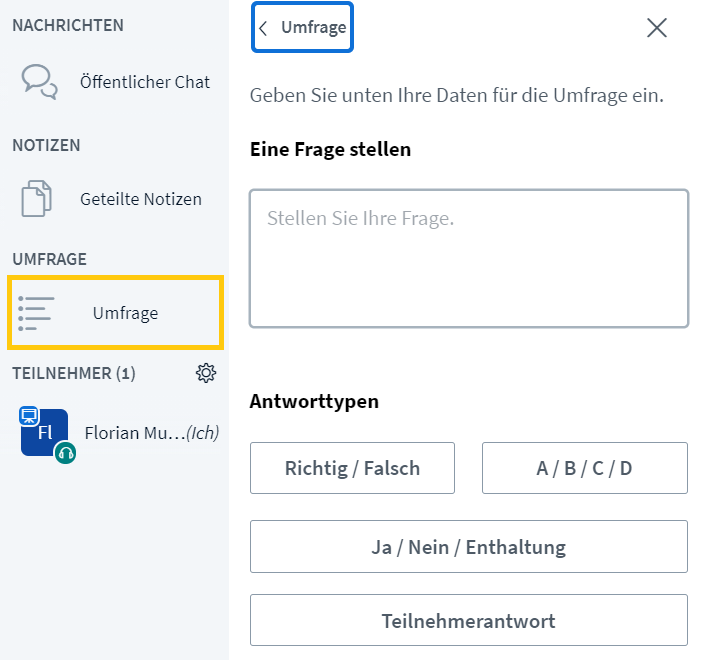Screen dimensions: 702x660
Task: Click the green headphone audio badge
Action: click(65, 453)
